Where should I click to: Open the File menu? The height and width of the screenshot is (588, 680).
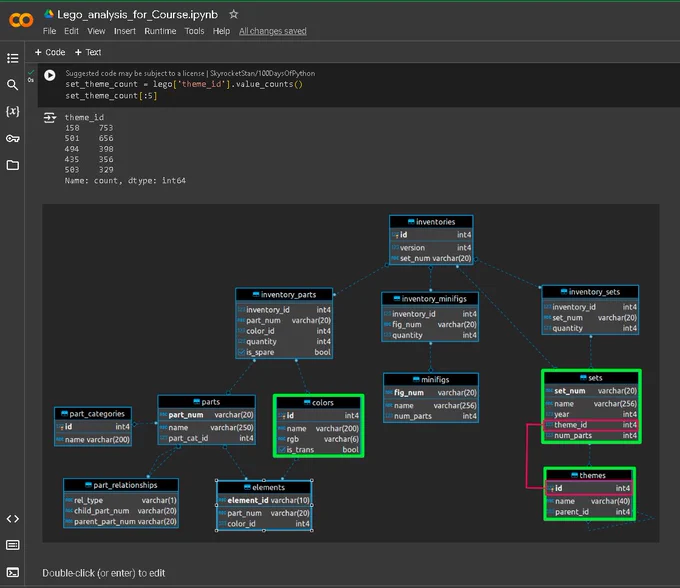tap(49, 31)
